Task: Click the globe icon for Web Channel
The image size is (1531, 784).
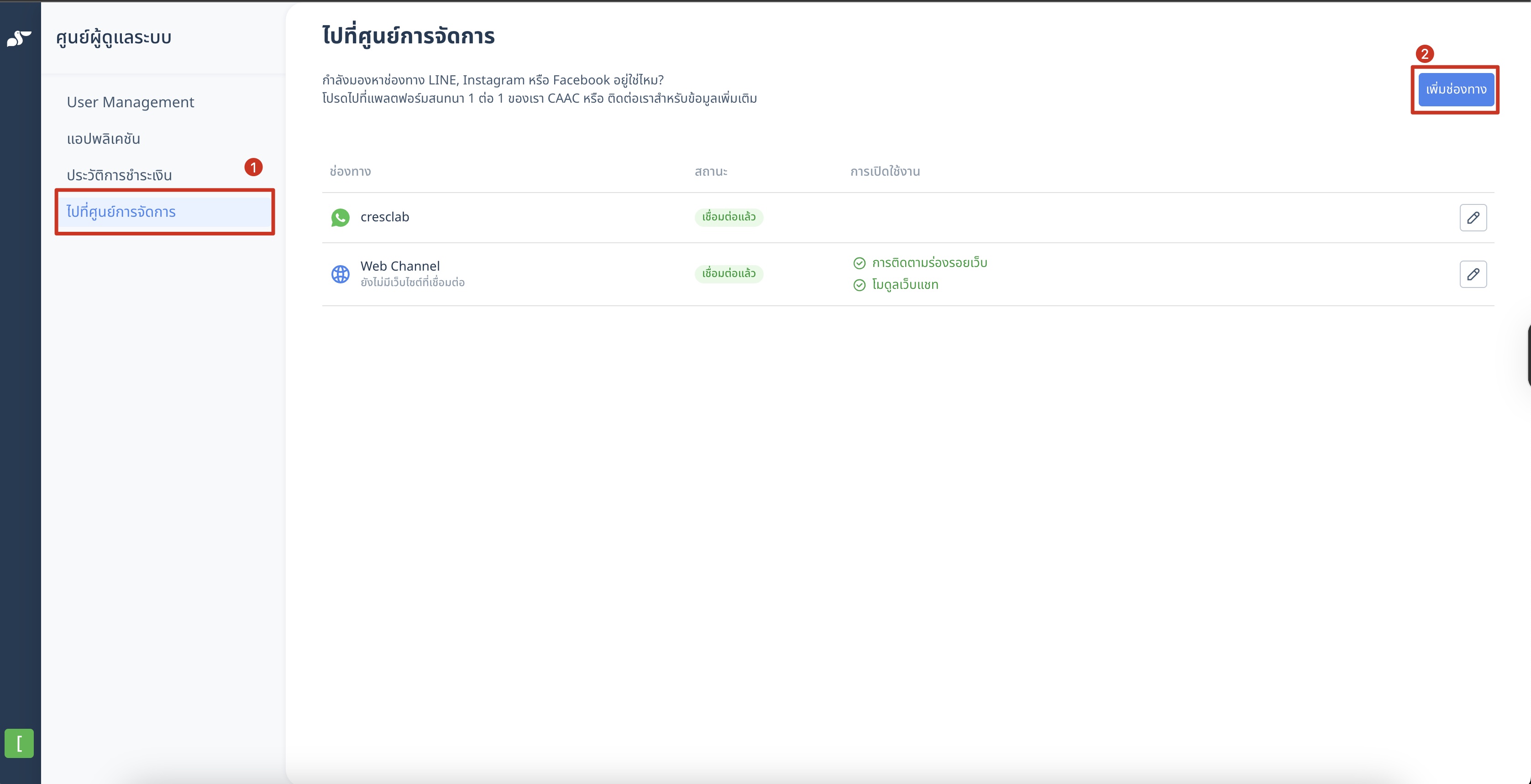Action: 341,274
